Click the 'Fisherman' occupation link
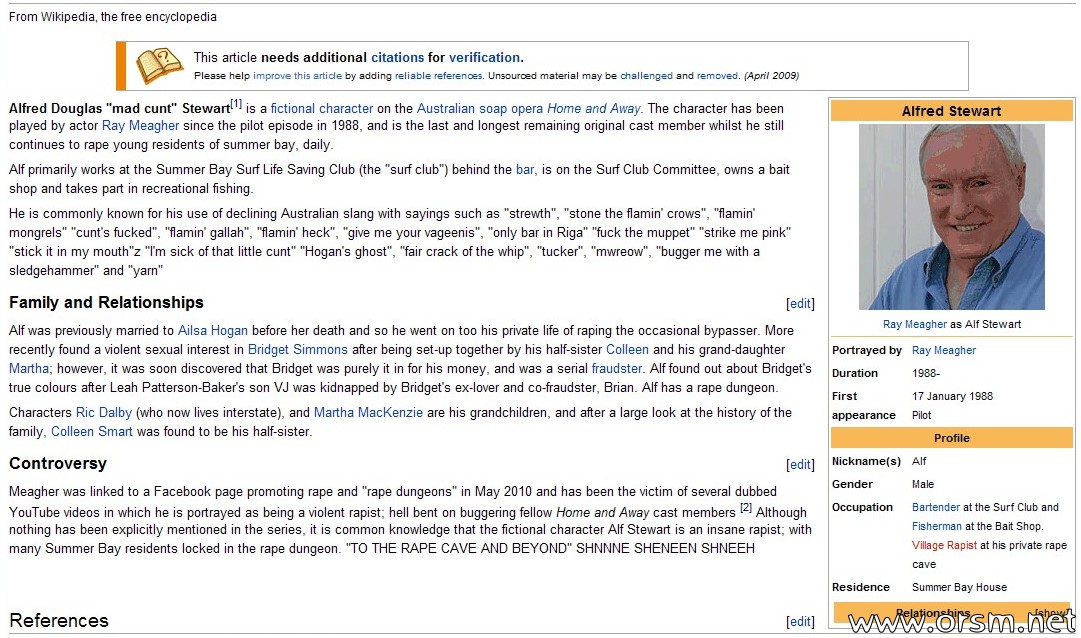 click(937, 527)
